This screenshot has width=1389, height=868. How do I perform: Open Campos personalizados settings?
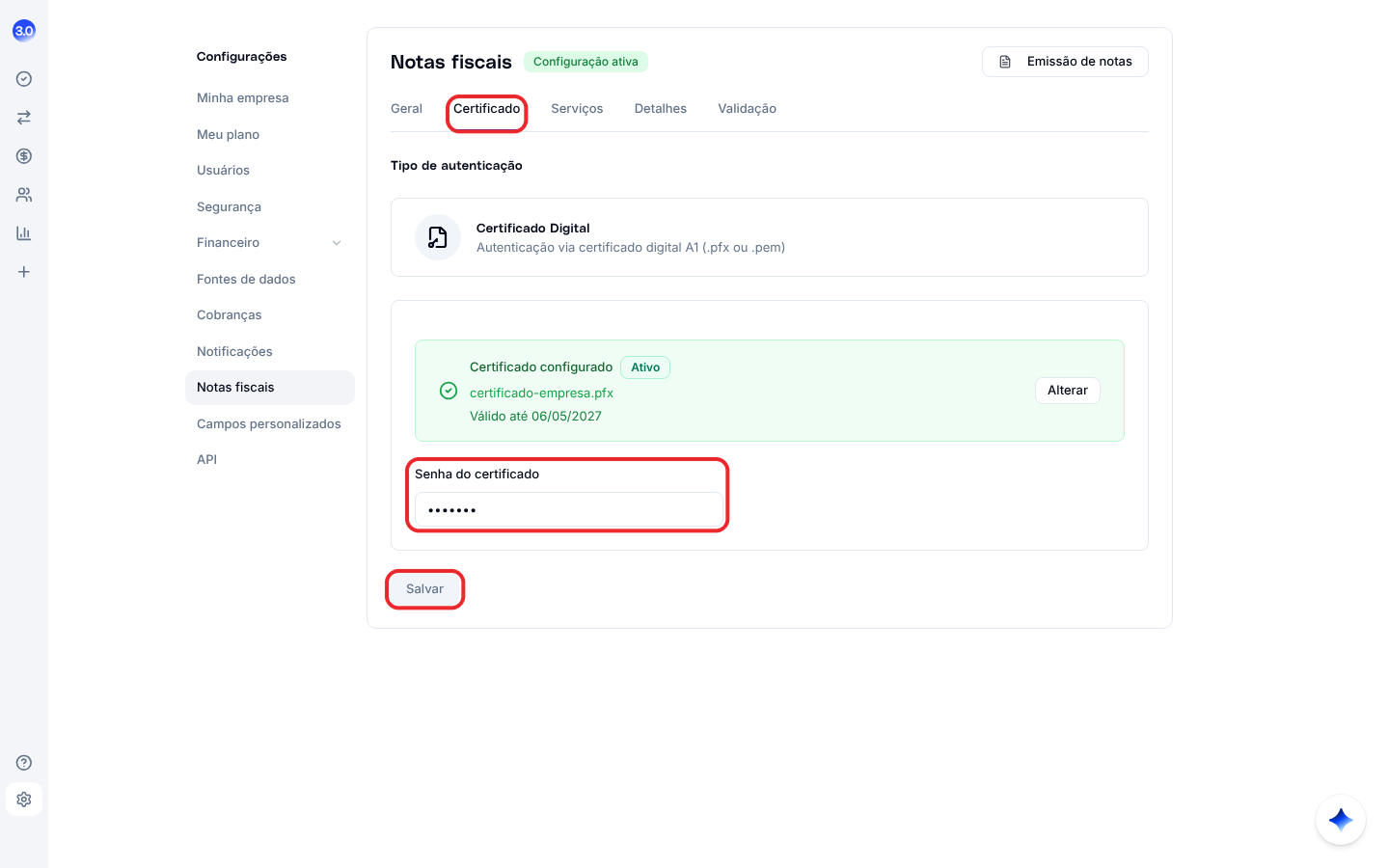(x=269, y=424)
